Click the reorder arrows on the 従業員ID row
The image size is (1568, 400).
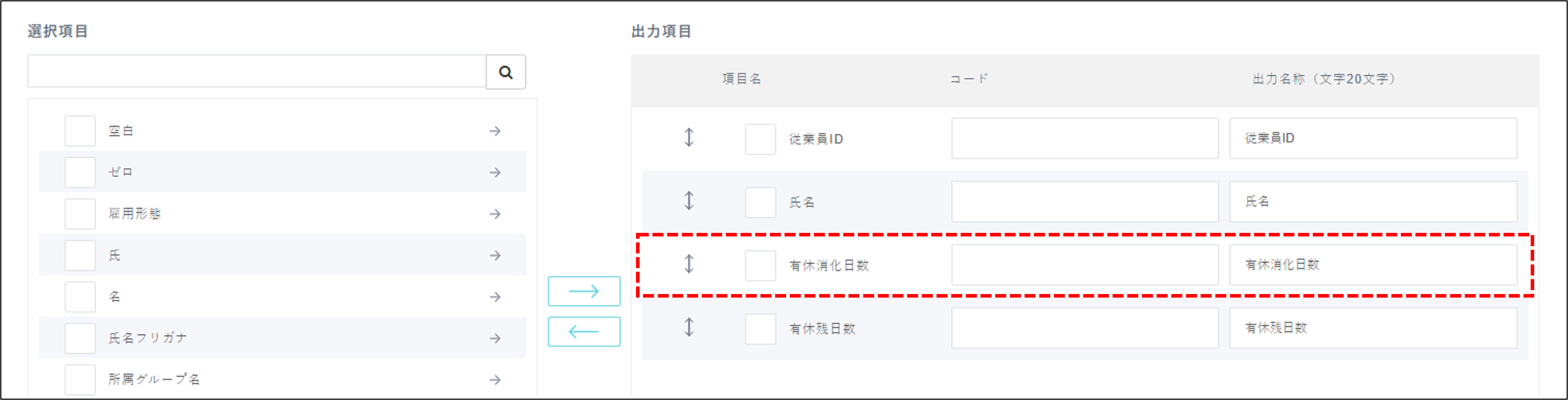click(x=689, y=139)
